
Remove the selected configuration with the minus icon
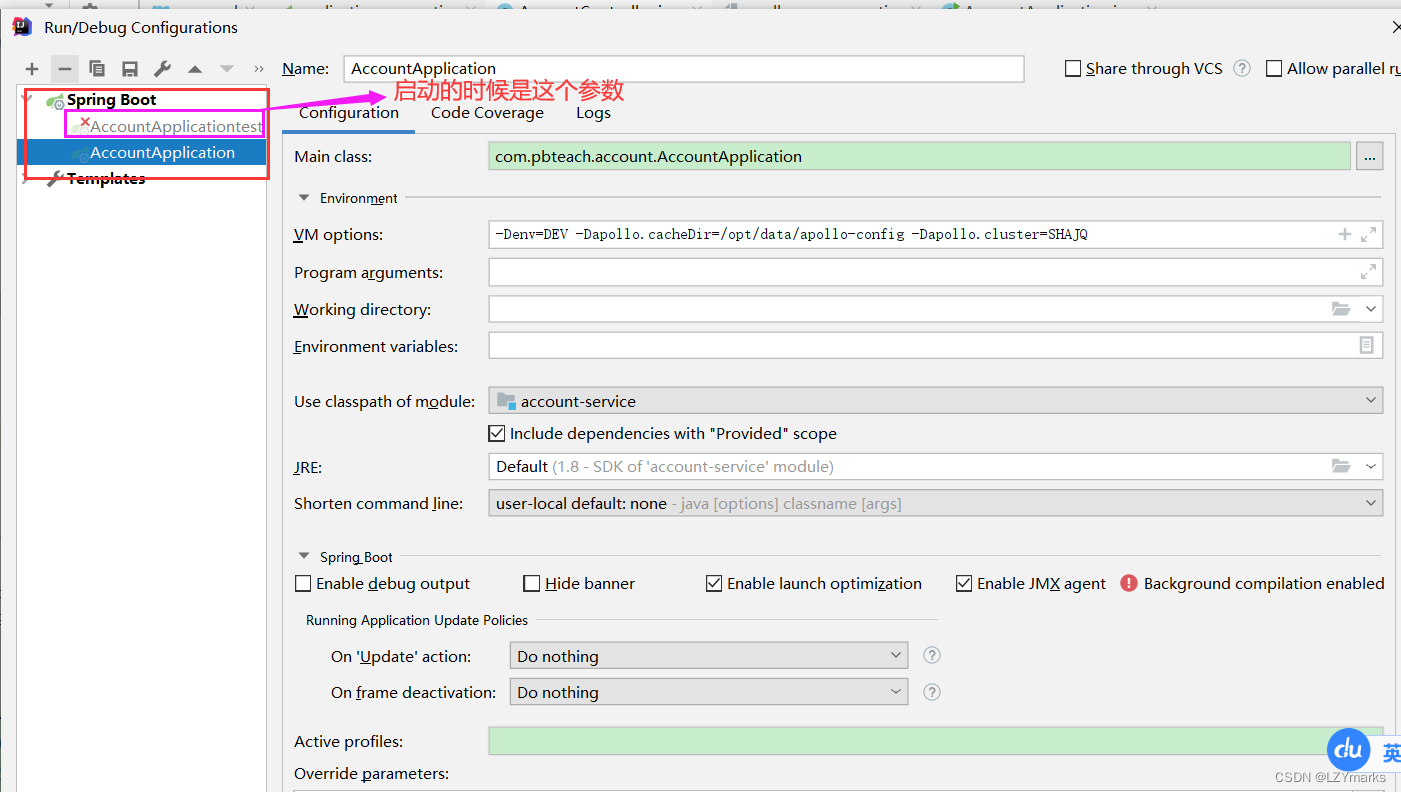(65, 69)
